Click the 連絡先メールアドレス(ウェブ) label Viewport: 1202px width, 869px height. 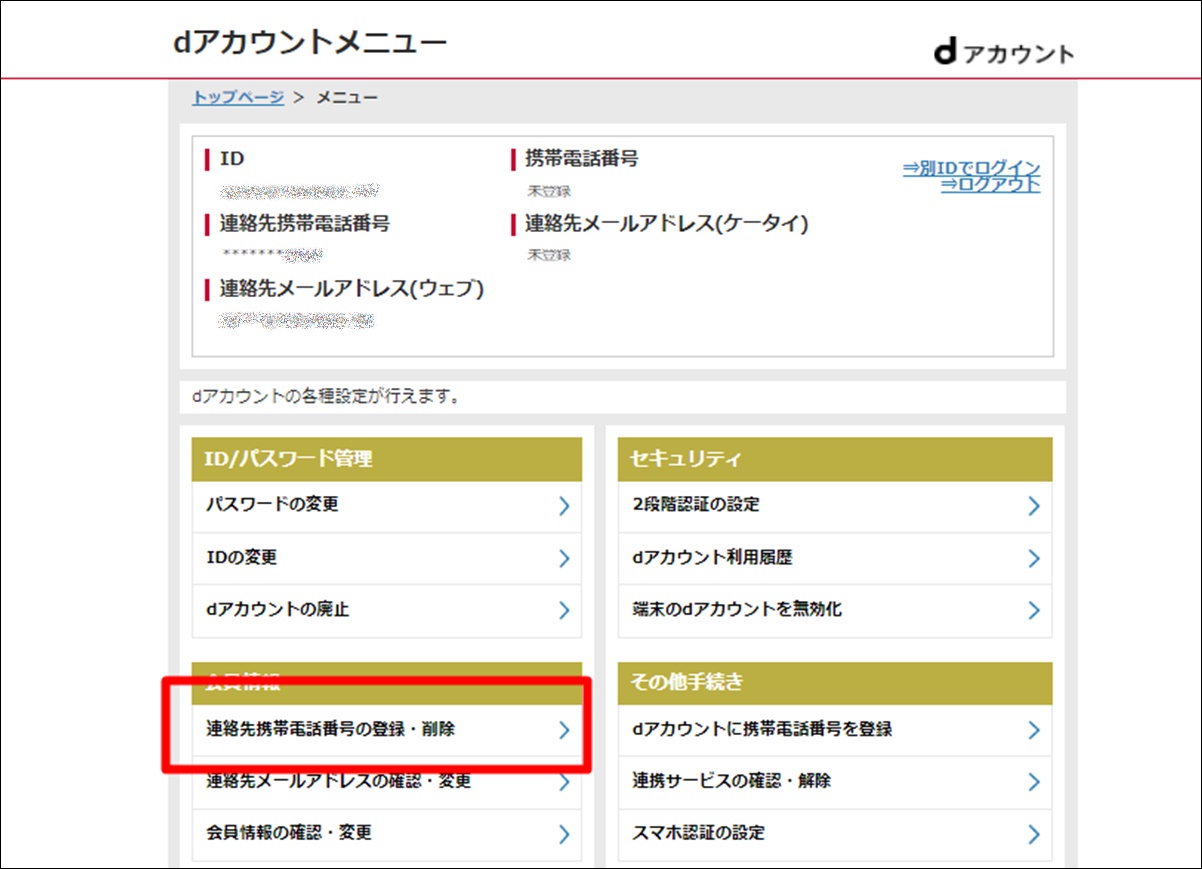point(352,289)
